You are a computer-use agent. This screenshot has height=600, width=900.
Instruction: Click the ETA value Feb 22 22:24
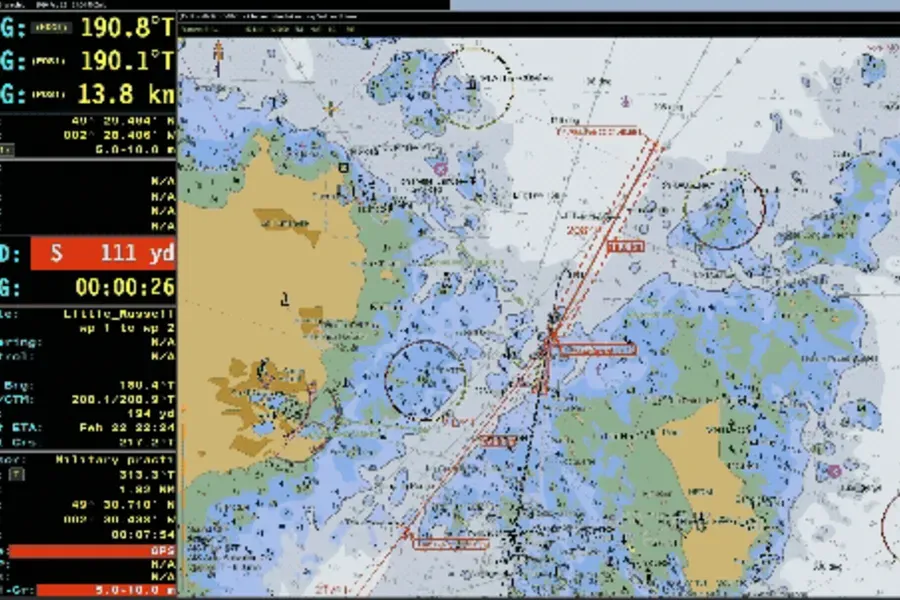pos(126,428)
